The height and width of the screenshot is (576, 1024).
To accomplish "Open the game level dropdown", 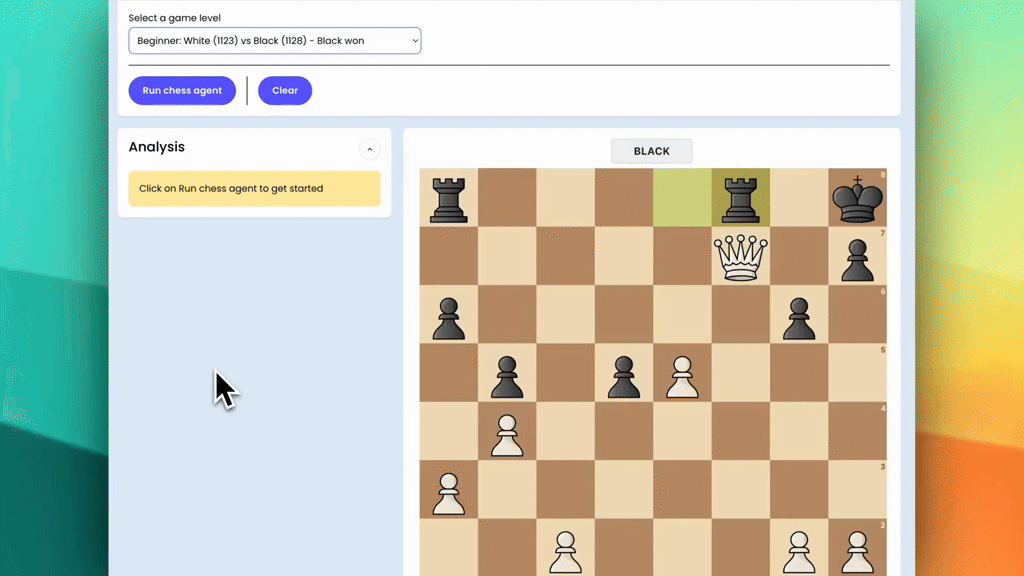I will point(274,40).
